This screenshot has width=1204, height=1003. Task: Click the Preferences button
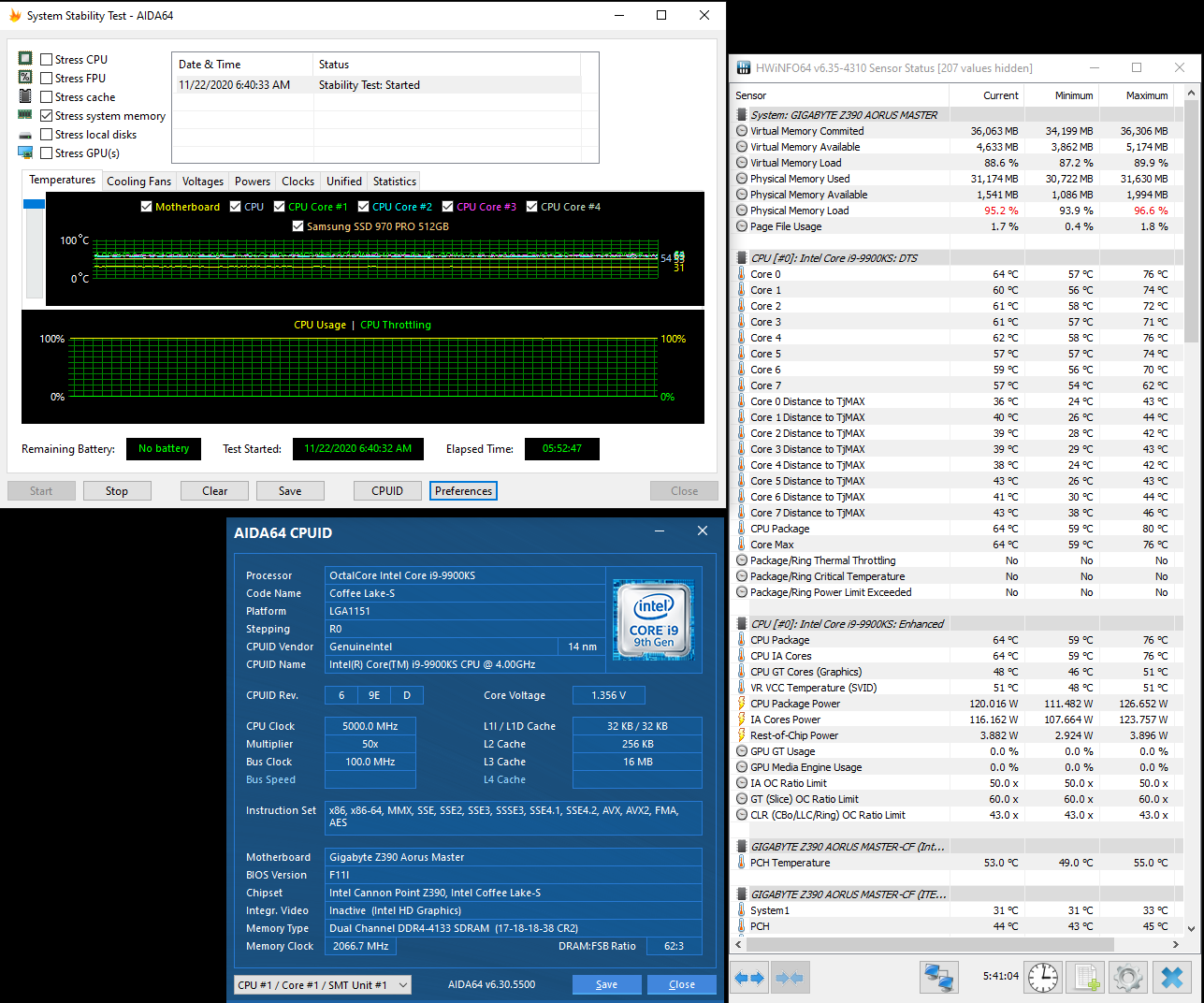coord(463,491)
